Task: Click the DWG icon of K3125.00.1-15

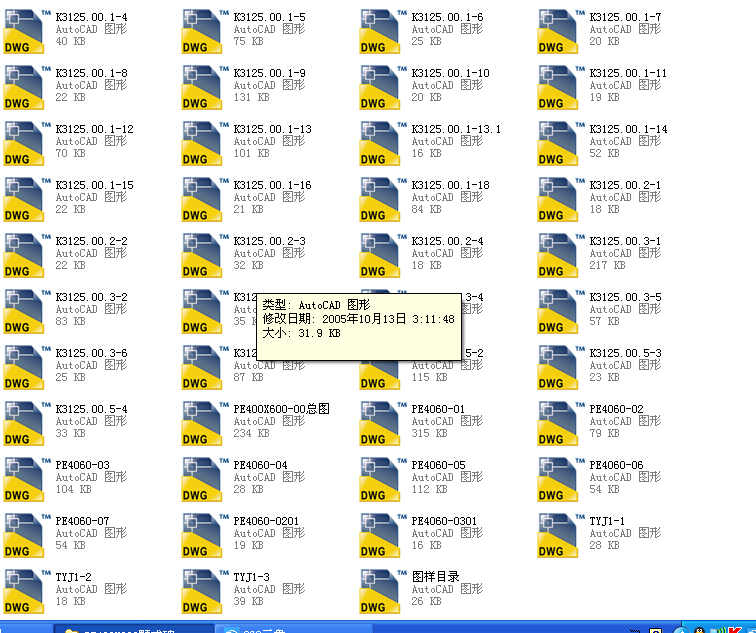Action: tap(24, 199)
